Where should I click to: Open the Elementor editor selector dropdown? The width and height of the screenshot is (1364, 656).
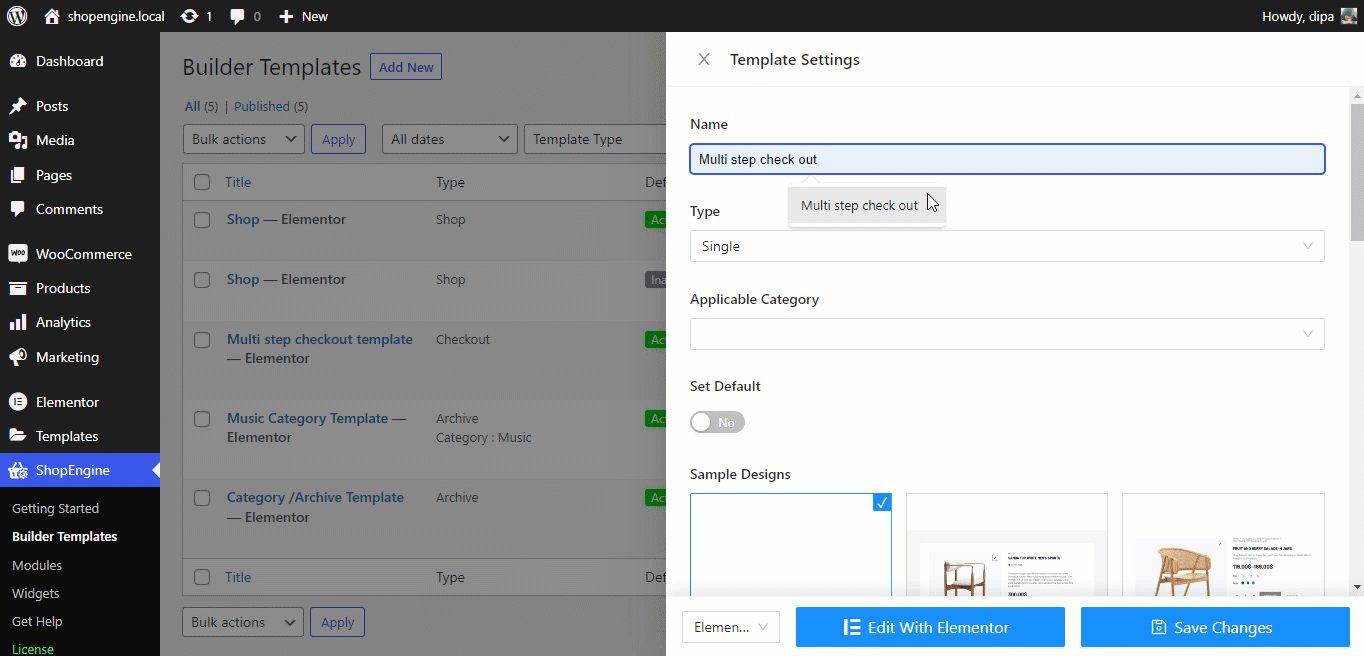pos(731,627)
